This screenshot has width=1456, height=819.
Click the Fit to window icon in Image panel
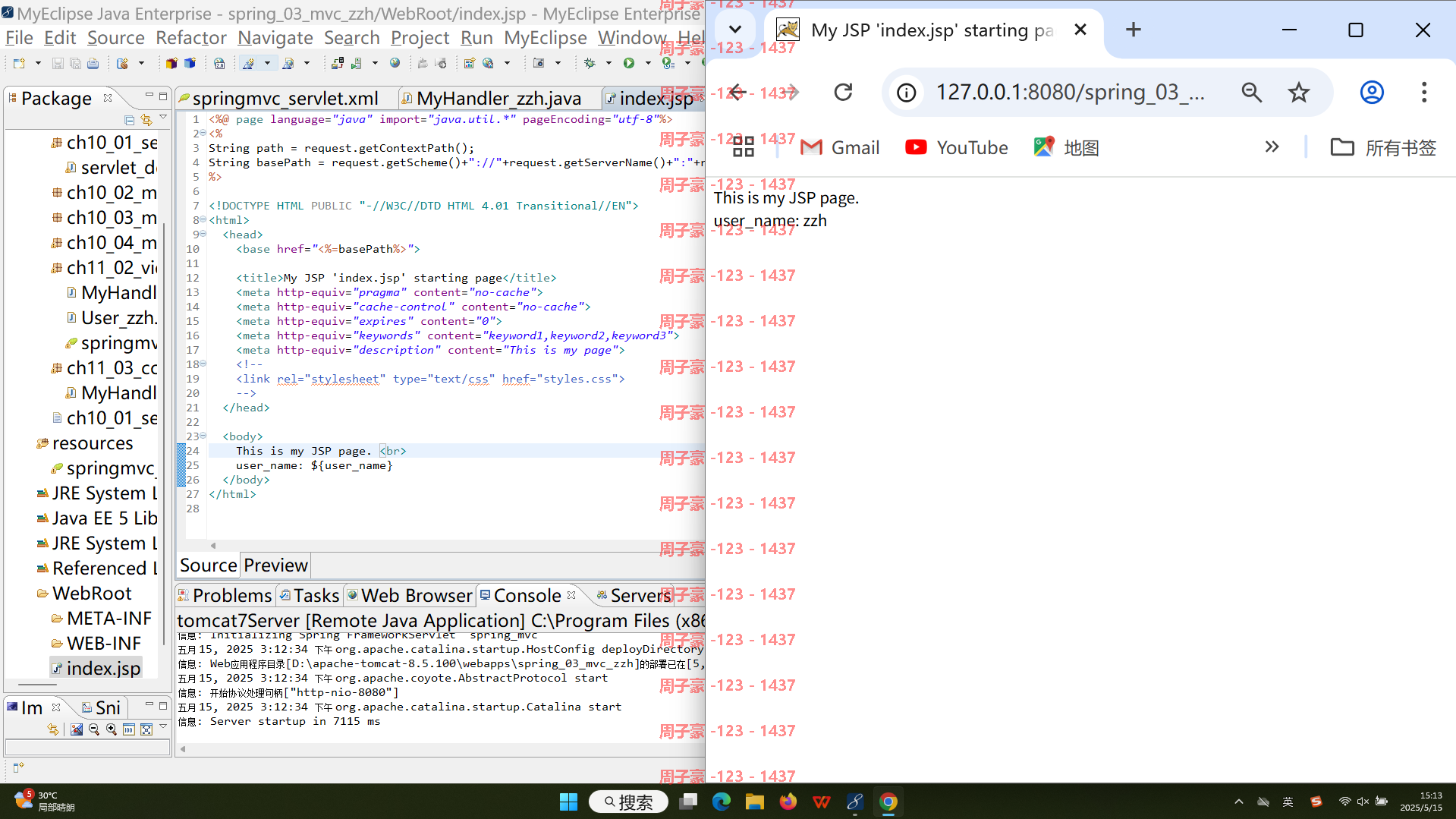tap(146, 729)
